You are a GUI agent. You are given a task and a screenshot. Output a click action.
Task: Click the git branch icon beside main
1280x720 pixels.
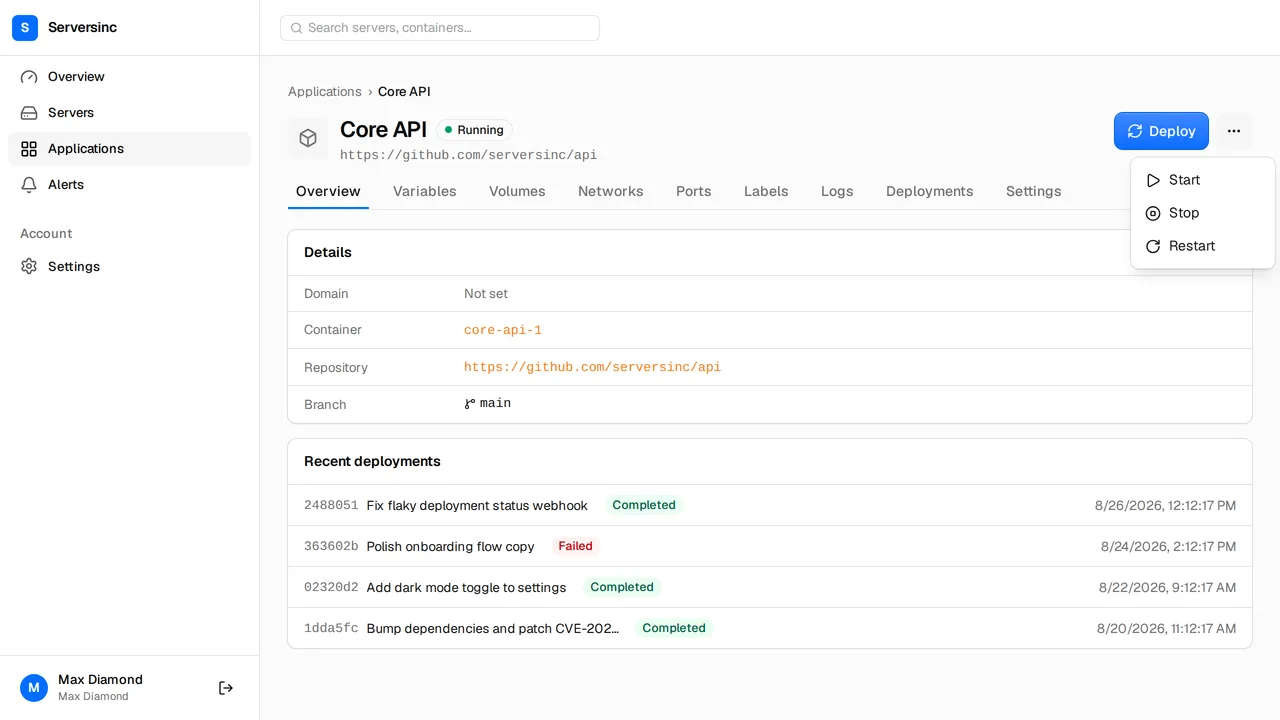(470, 404)
